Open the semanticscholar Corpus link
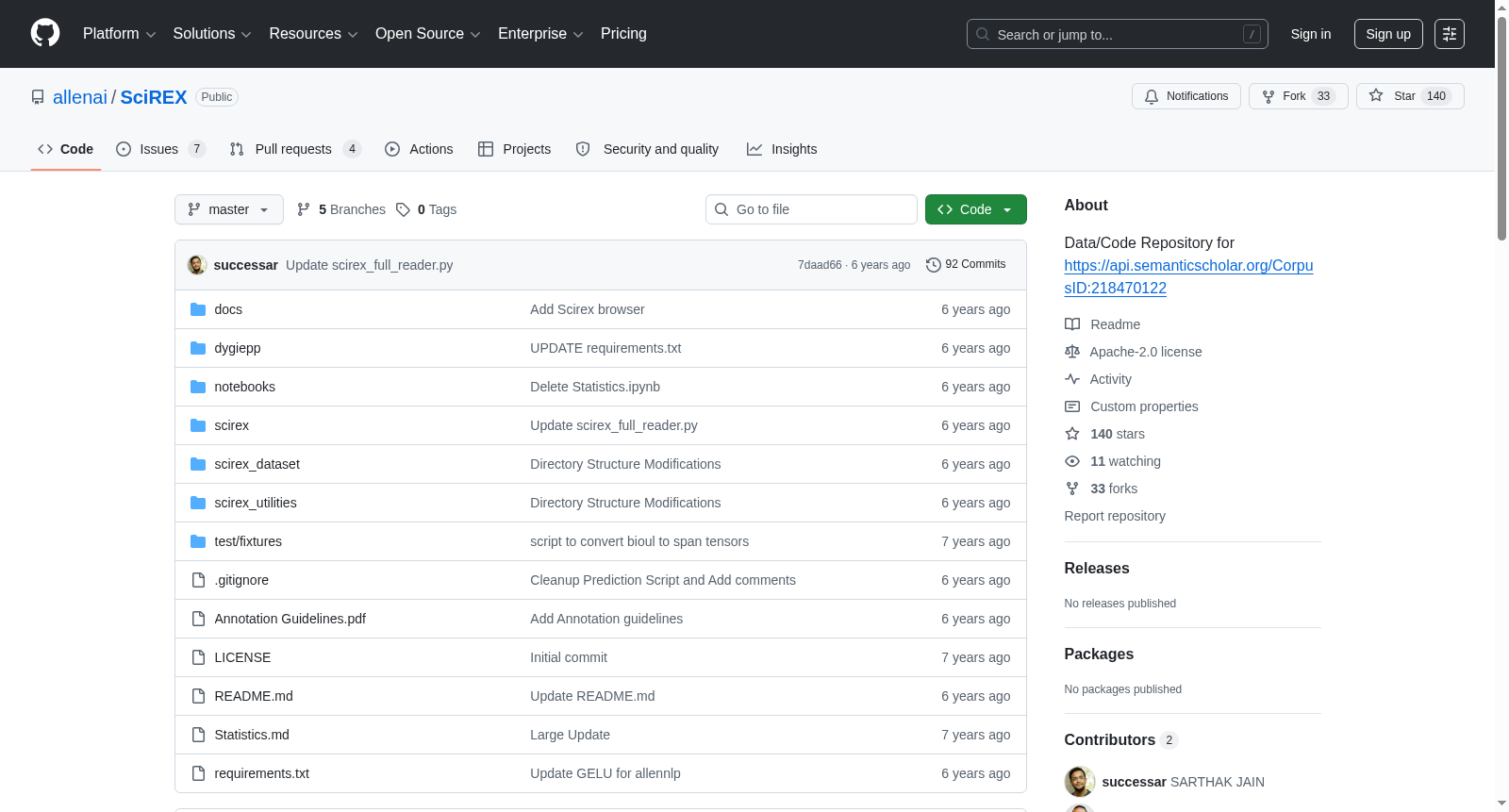Viewport: 1509px width, 812px height. (1188, 277)
